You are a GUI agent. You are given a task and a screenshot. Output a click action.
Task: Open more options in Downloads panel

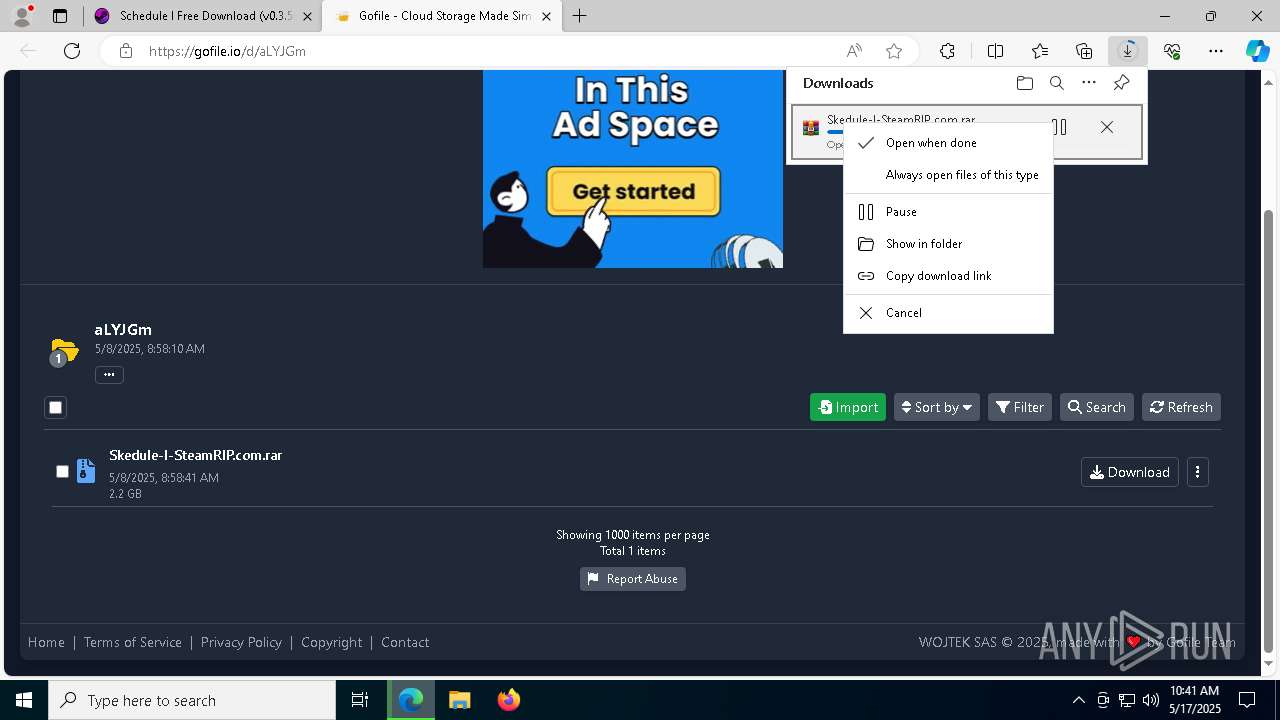click(1089, 83)
